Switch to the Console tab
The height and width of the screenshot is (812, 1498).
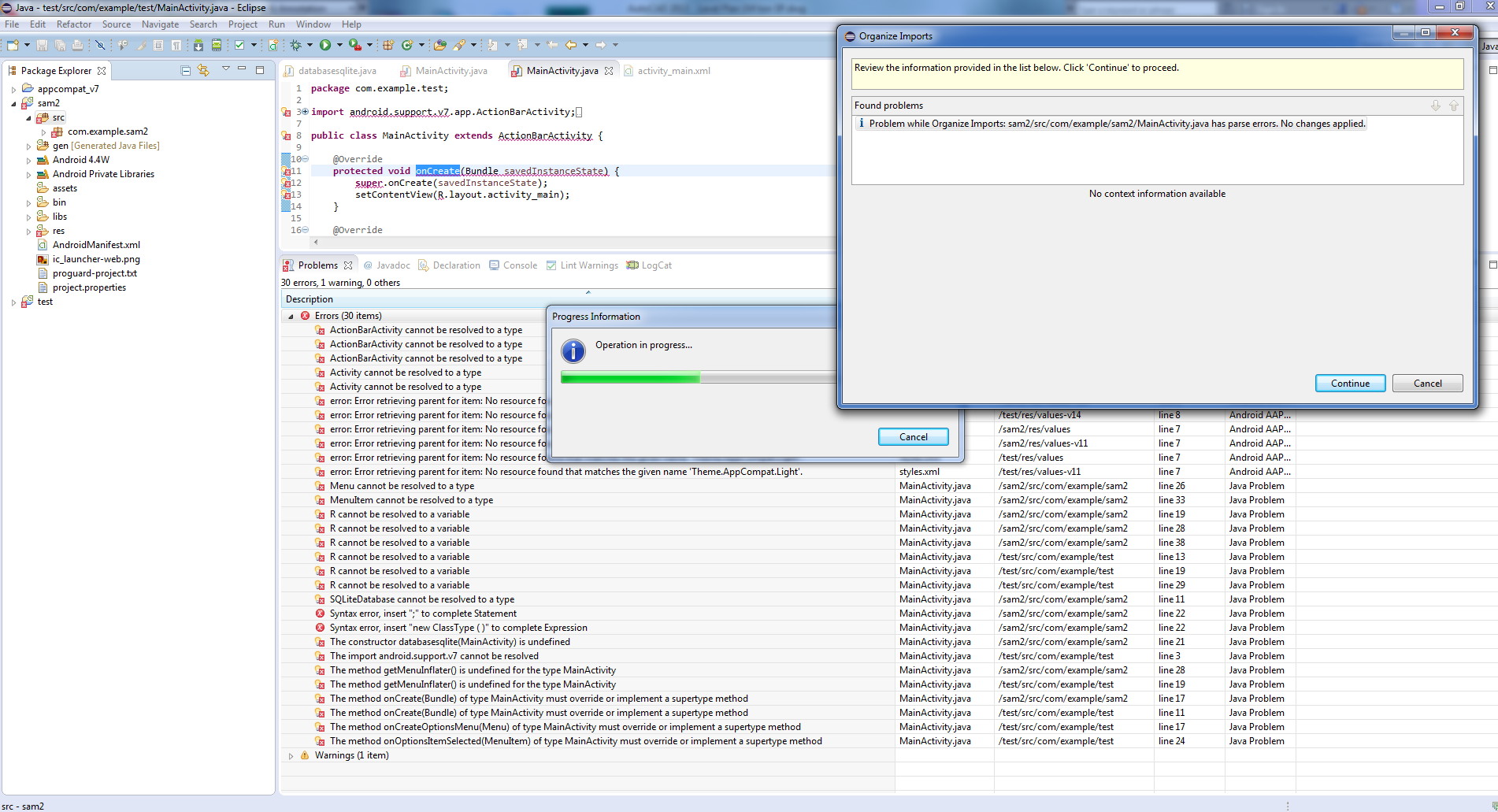tap(513, 265)
